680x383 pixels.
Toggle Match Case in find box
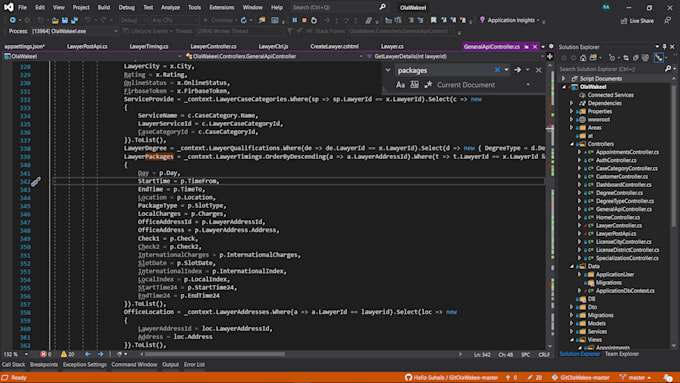[400, 85]
